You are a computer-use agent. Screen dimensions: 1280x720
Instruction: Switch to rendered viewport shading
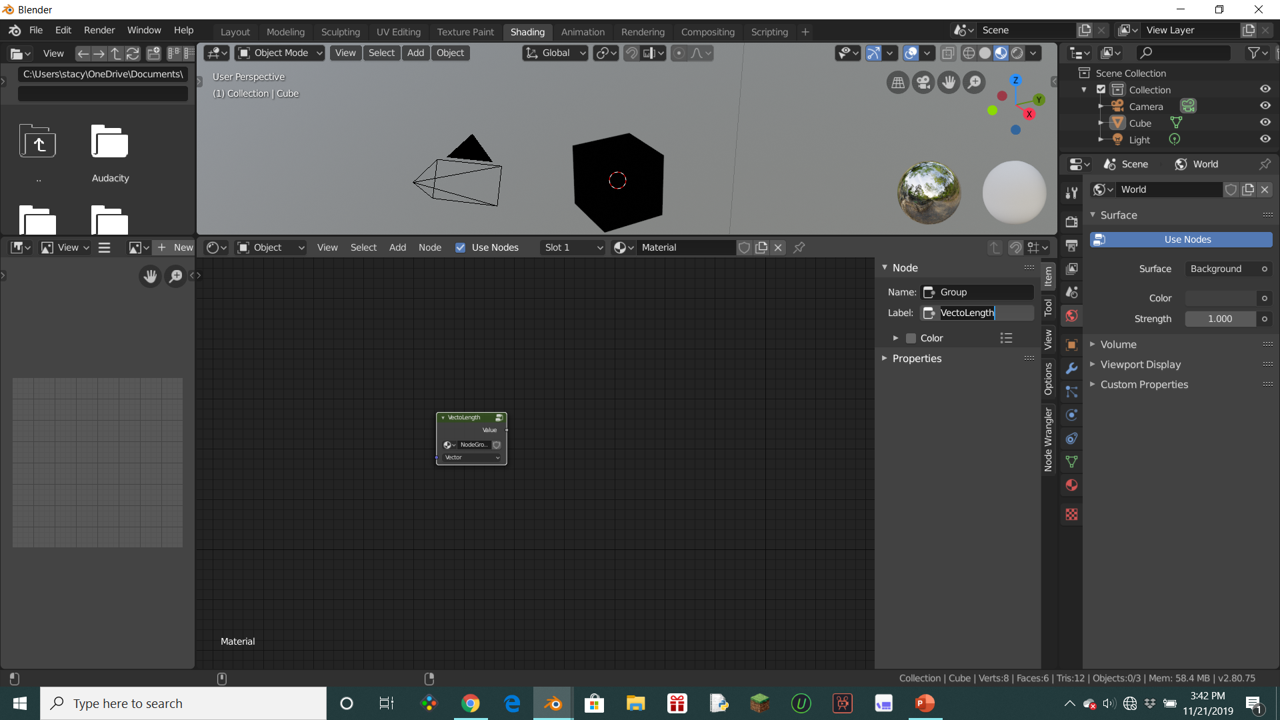click(1017, 53)
